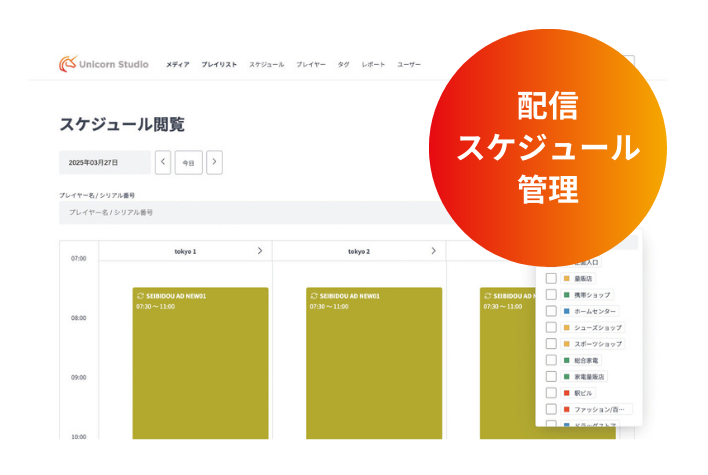
Task: Open the レポート menu
Action: coord(373,65)
